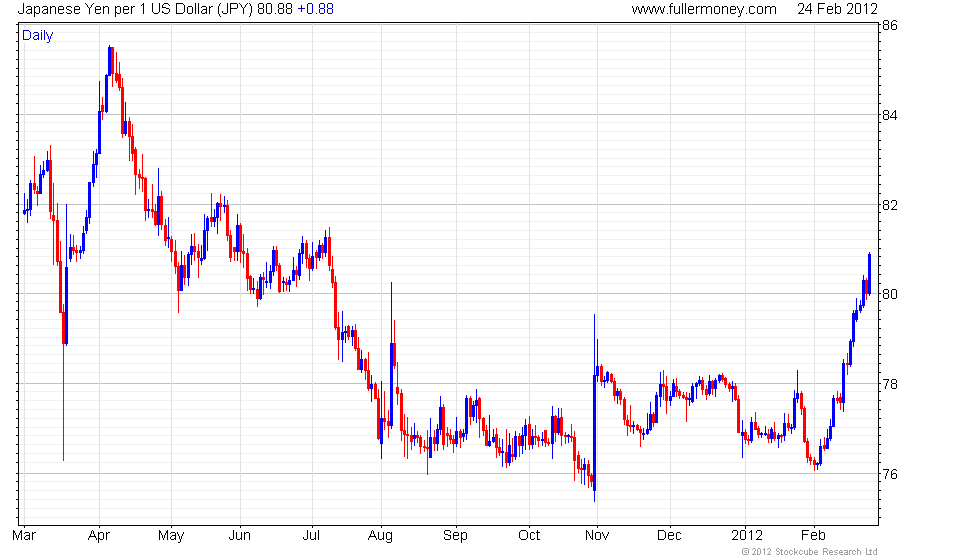Click the 'Aug' x-axis label

point(380,536)
